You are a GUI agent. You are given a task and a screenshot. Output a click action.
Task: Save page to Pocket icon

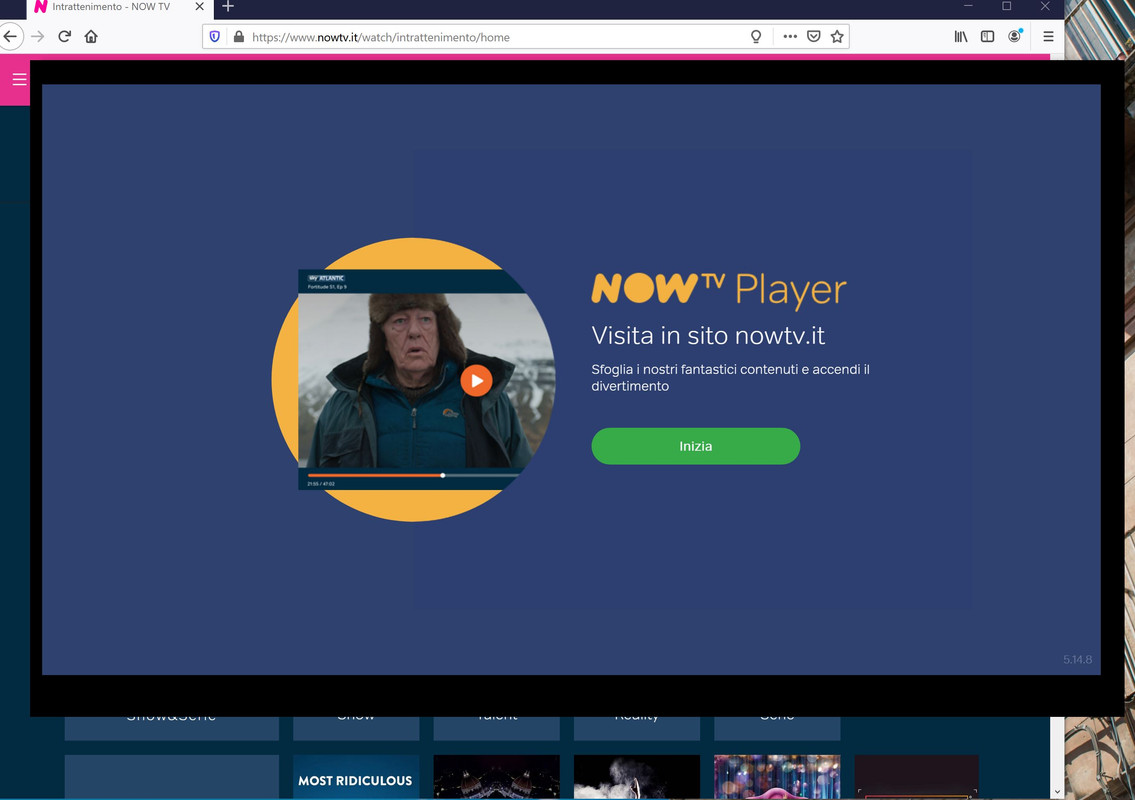[x=814, y=37]
